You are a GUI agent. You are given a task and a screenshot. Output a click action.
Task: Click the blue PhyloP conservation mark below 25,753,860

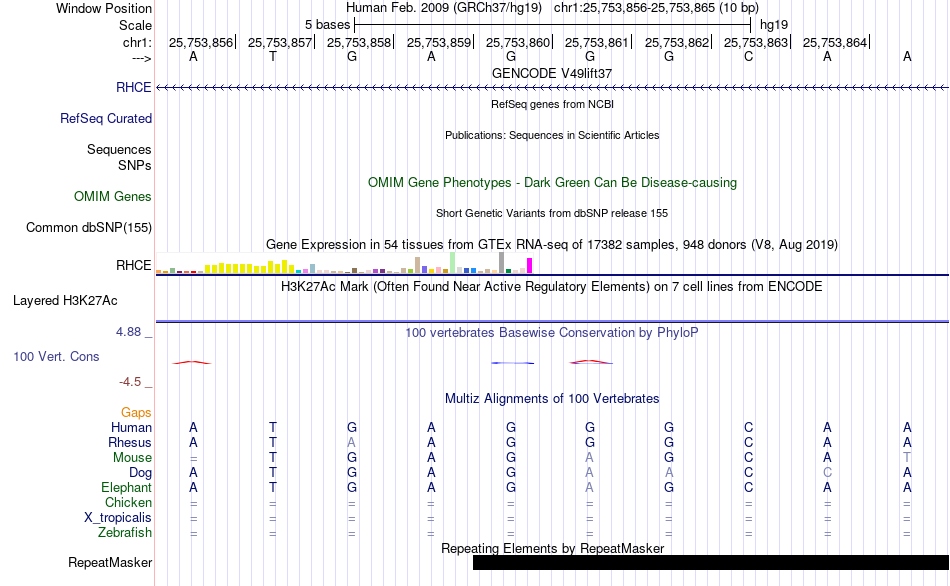pos(513,363)
